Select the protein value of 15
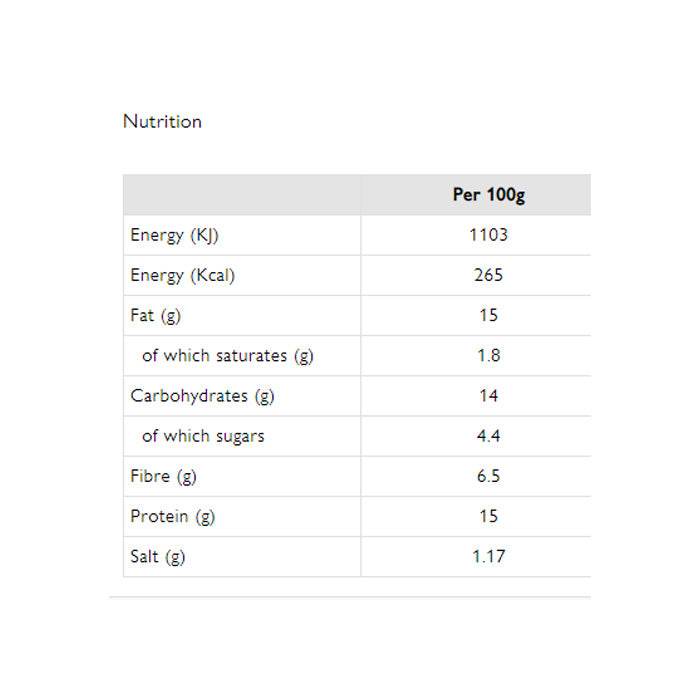 [x=488, y=516]
